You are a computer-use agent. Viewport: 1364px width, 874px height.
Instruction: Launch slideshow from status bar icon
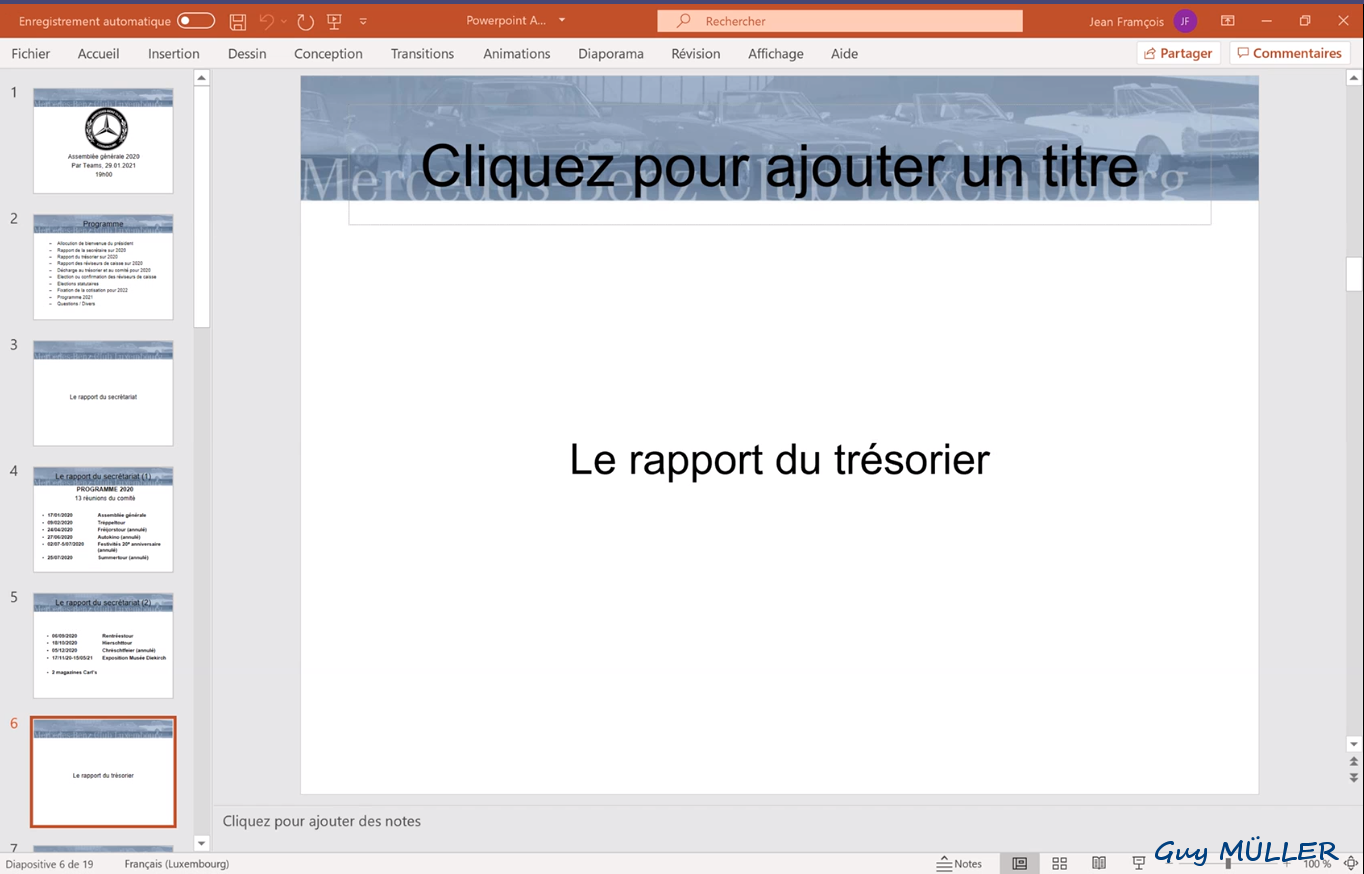pyautogui.click(x=1138, y=863)
